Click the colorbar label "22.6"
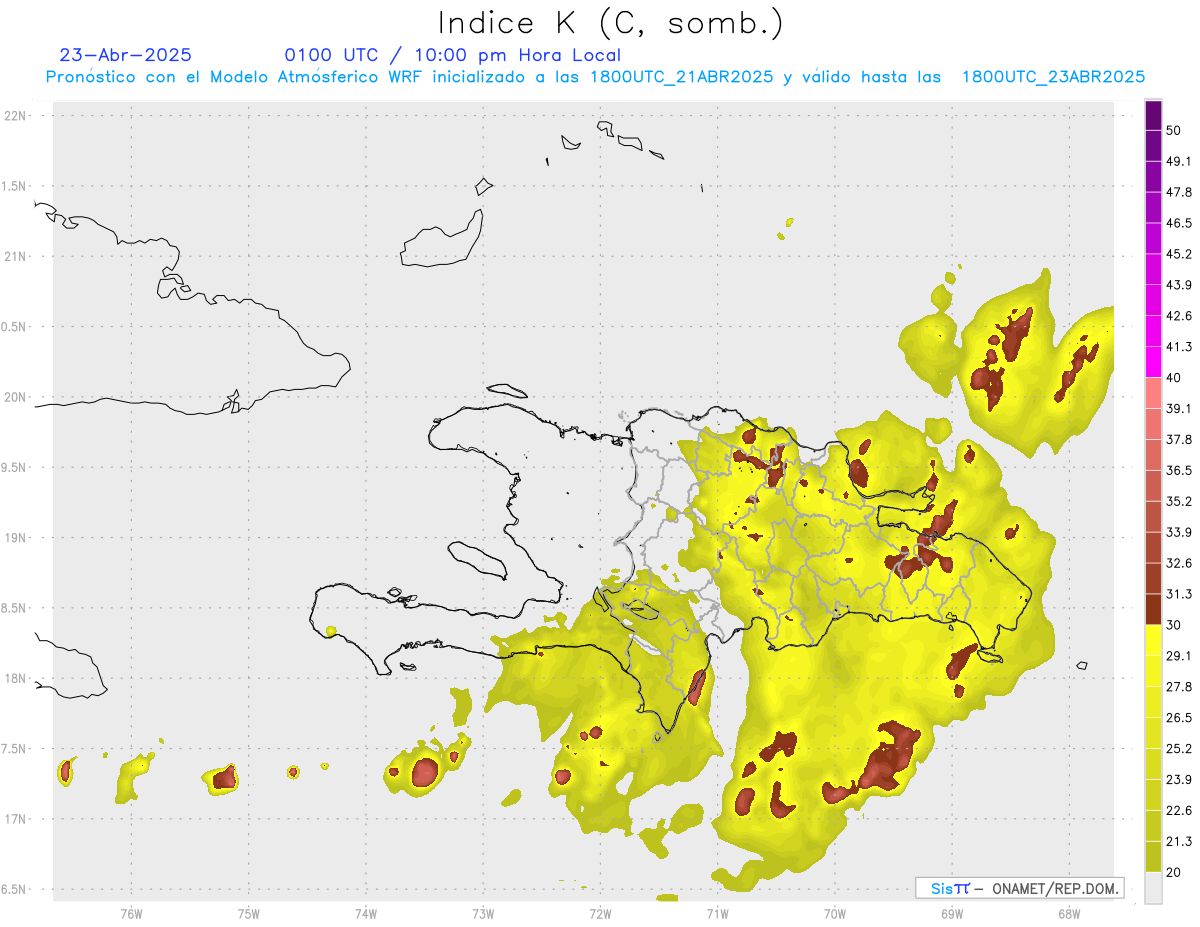This screenshot has width=1200, height=927. pos(1179,811)
